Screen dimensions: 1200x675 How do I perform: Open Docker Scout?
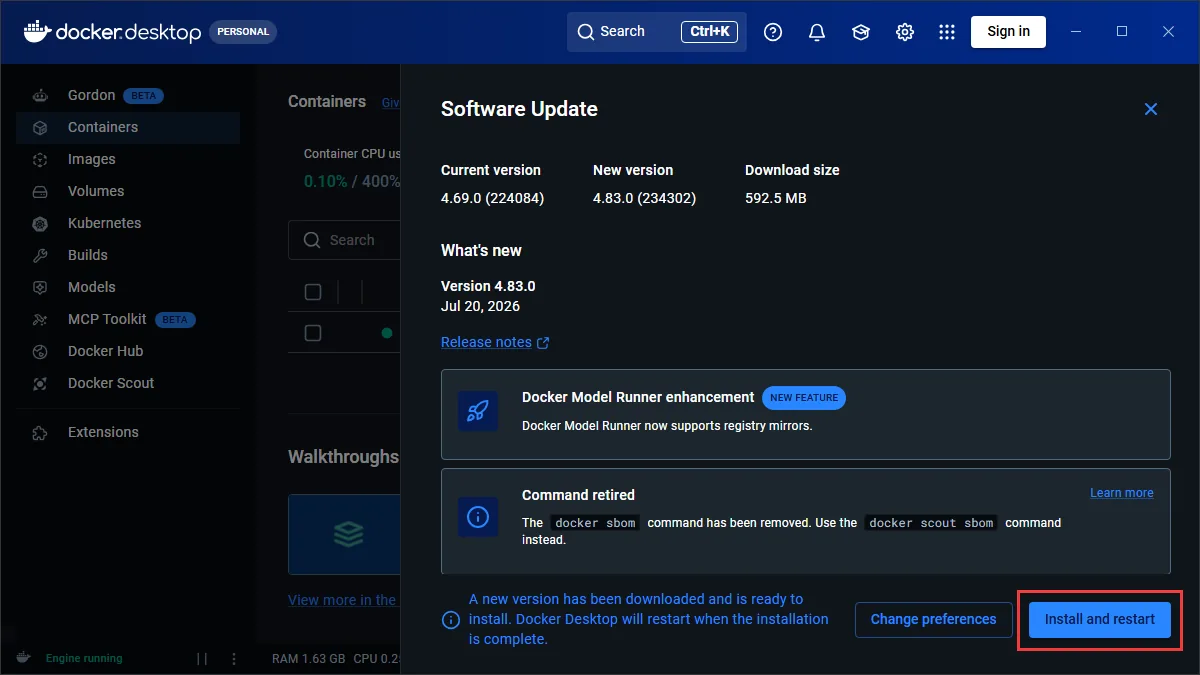click(x=128, y=384)
